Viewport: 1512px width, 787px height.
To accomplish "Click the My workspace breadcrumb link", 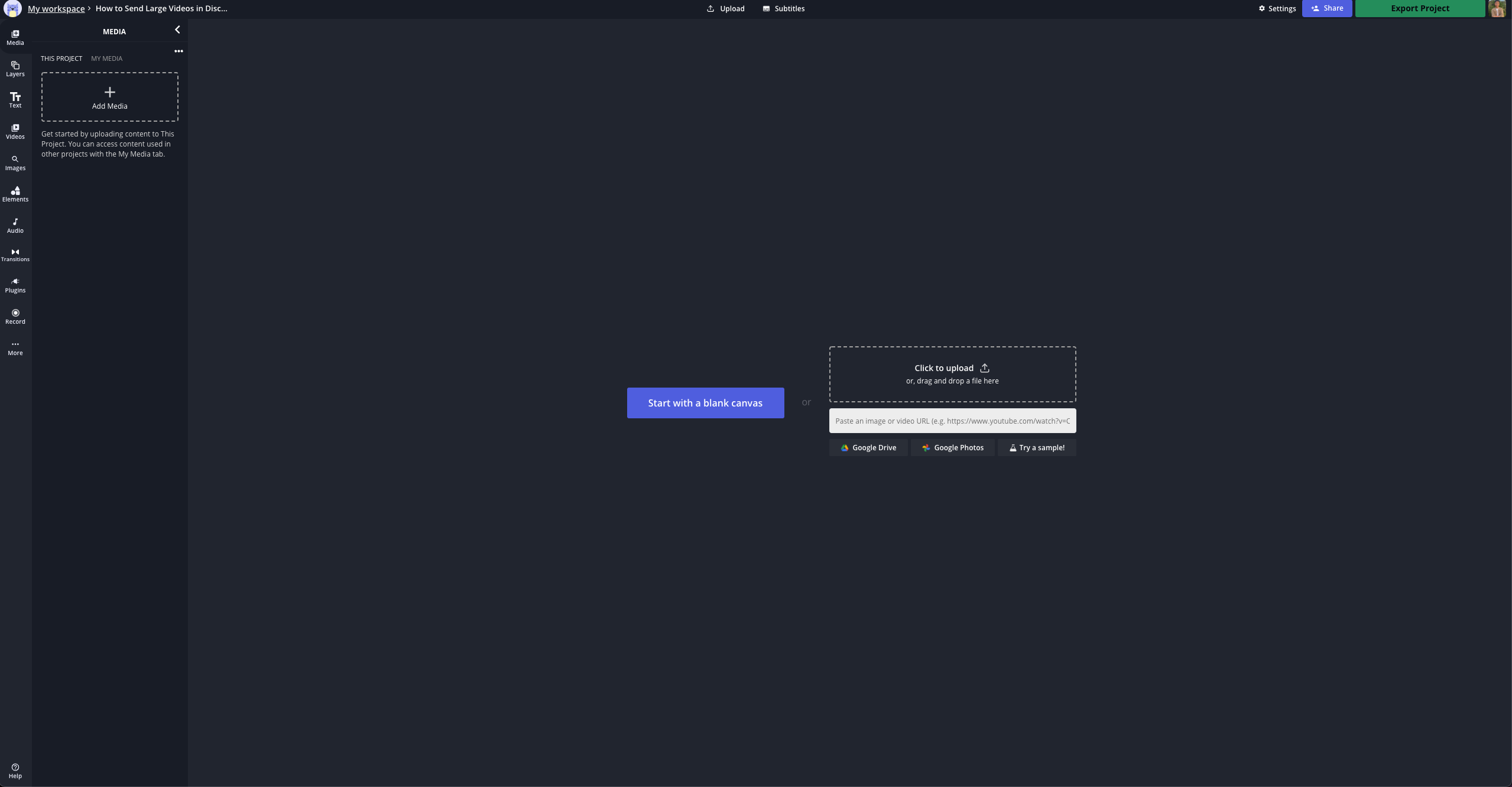I will tap(56, 9).
